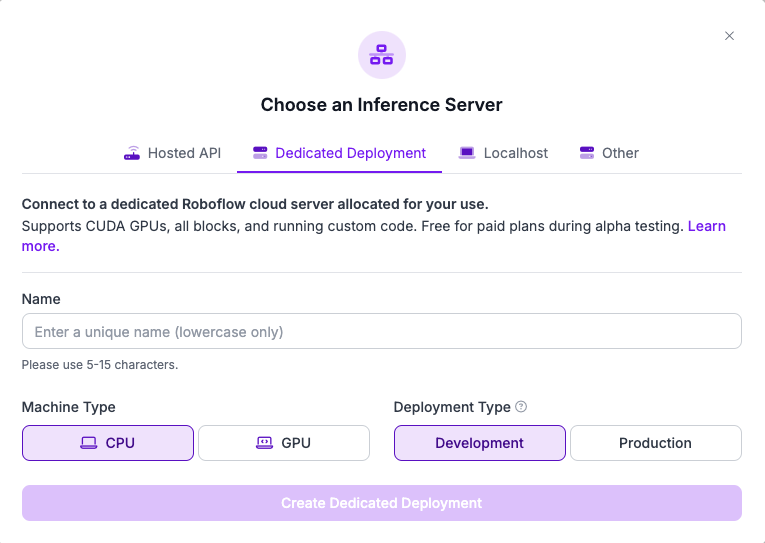This screenshot has height=543, width=765.
Task: Click Create Dedicated Deployment button
Action: point(382,503)
